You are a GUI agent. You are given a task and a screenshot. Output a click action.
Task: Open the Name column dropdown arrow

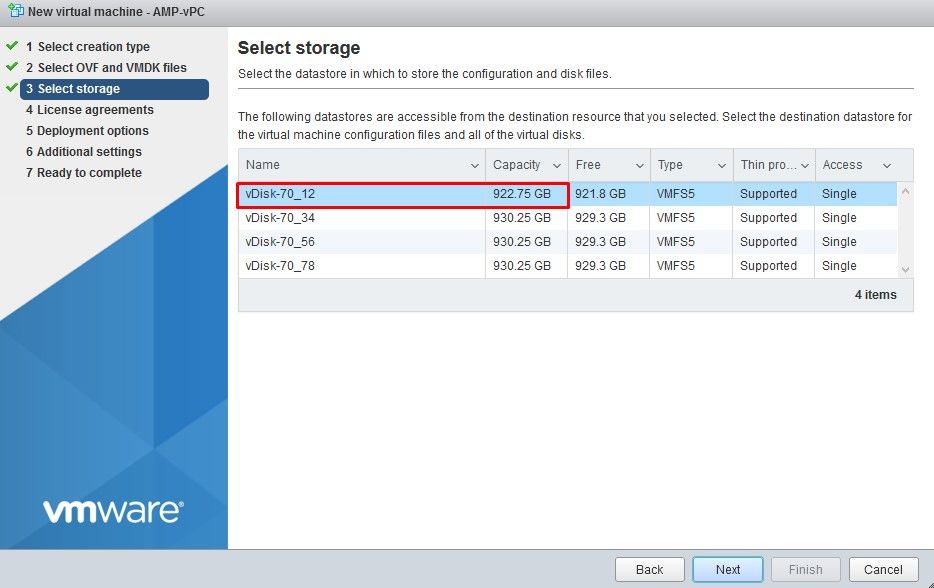point(475,166)
